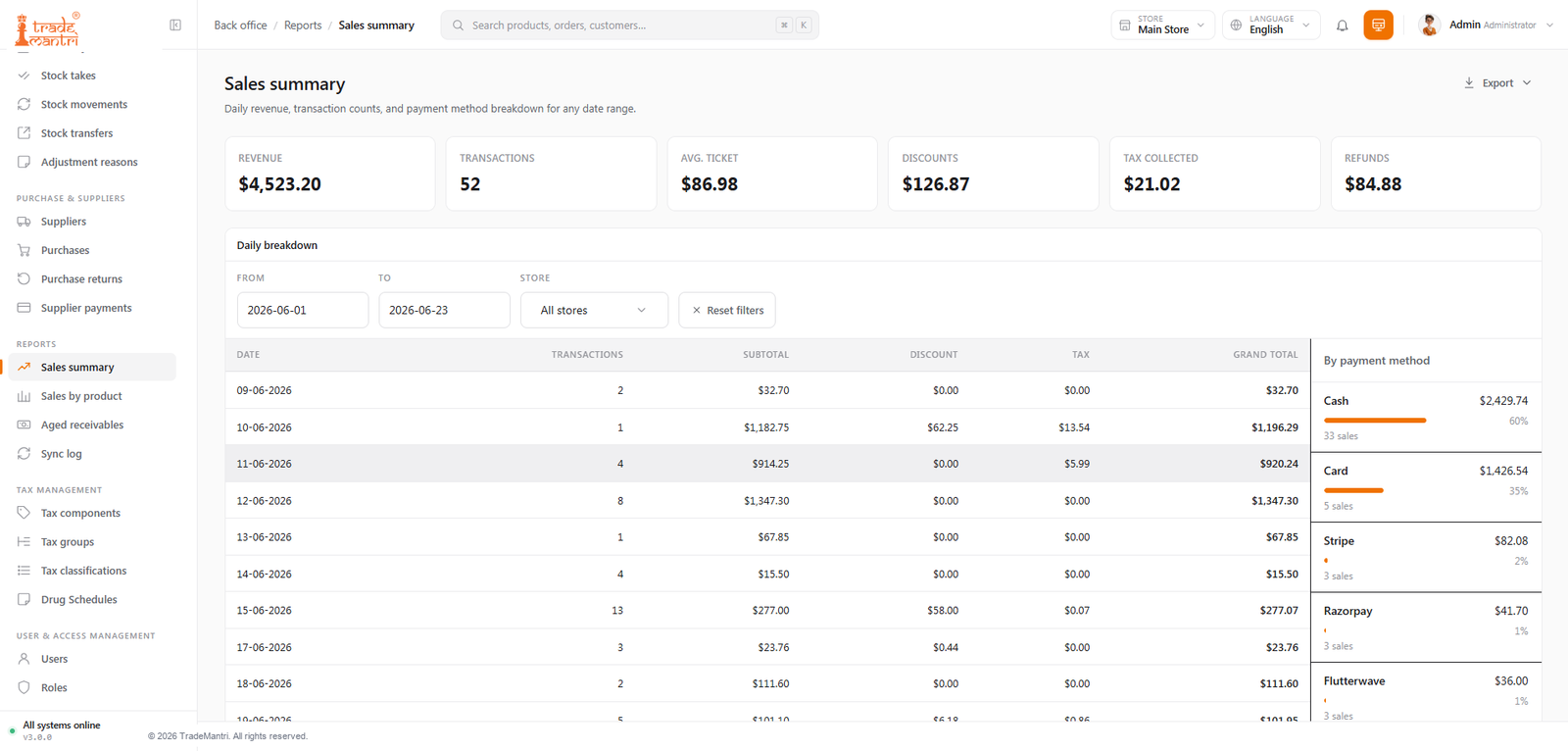Open Adjustment reasons page
Image resolution: width=1568 pixels, height=751 pixels.
[x=89, y=163]
